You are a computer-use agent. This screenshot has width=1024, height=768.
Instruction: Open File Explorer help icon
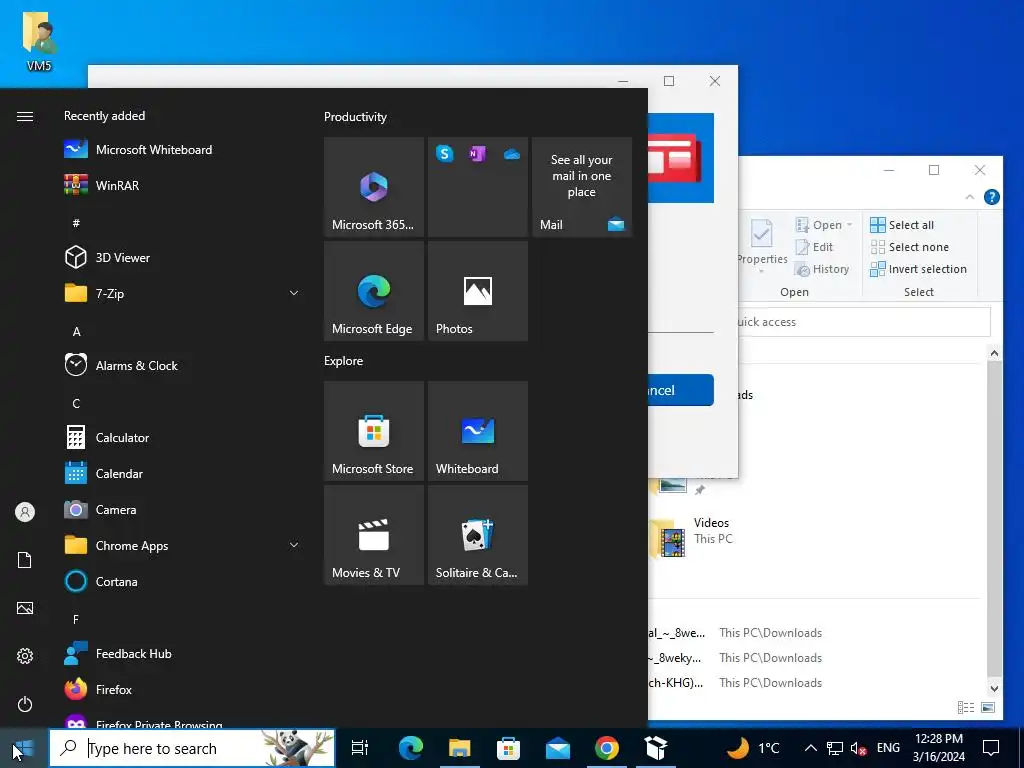[991, 197]
